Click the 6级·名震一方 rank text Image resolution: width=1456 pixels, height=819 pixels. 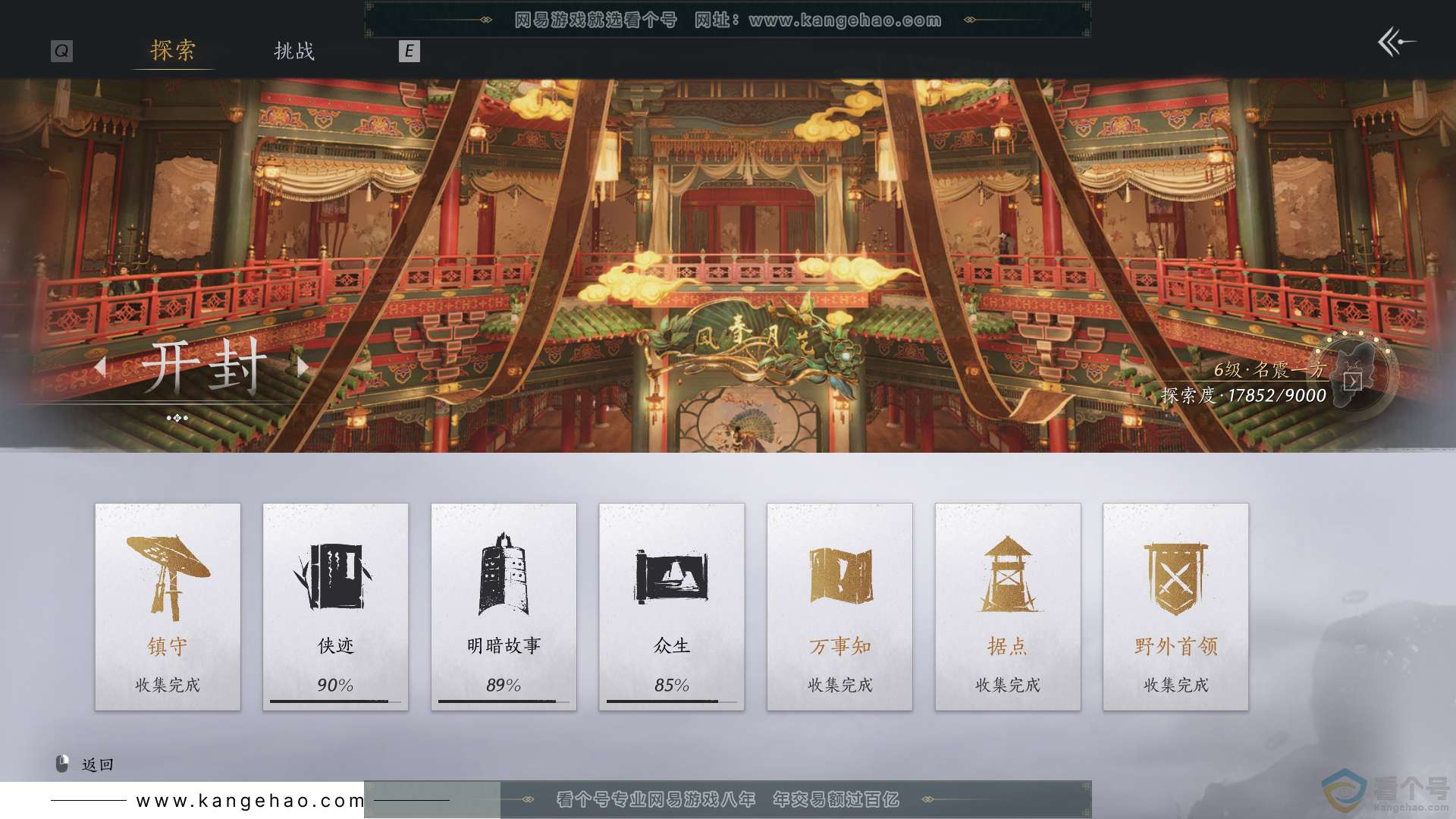click(x=1269, y=369)
